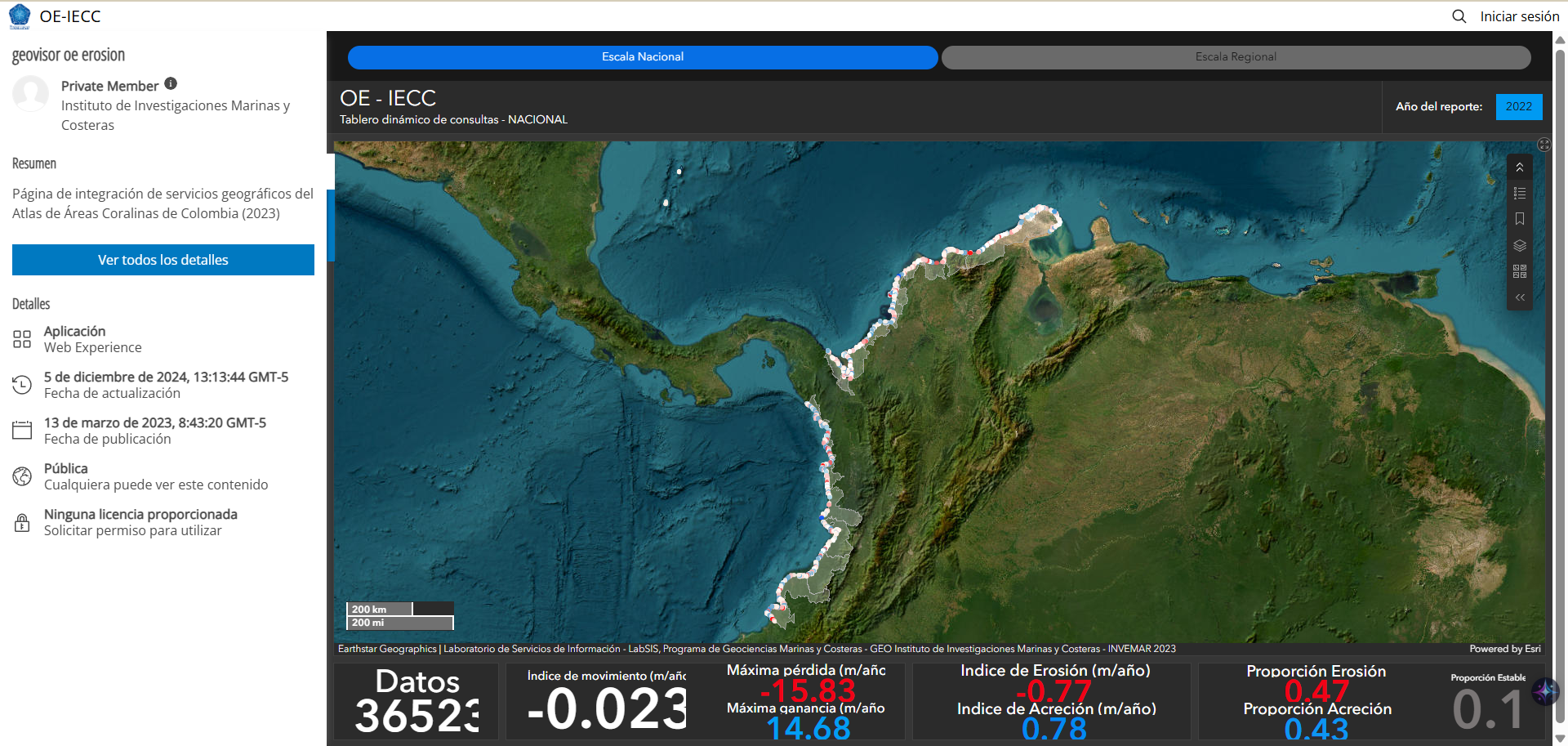The height and width of the screenshot is (746, 1568).
Task: Click the Private Member profile avatar
Action: coord(30,94)
